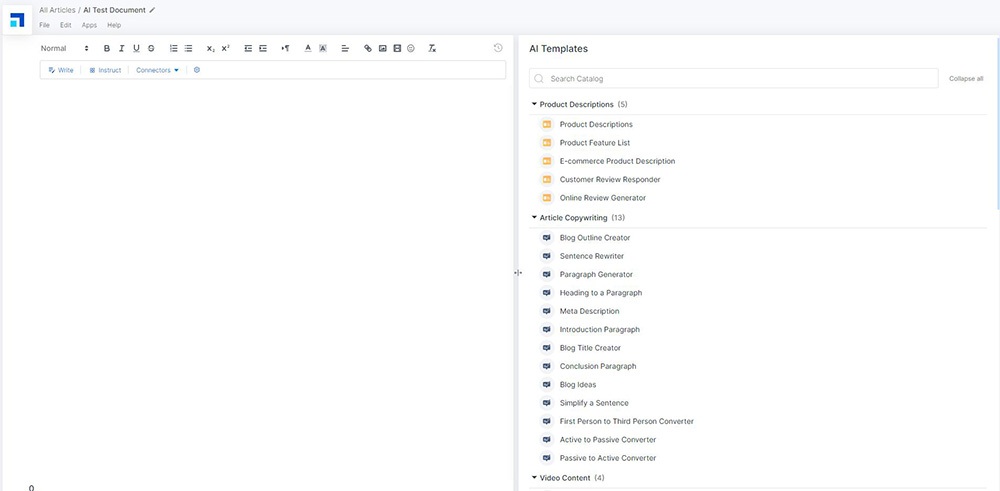This screenshot has width=1000, height=491.
Task: Click the Write button
Action: tap(61, 70)
